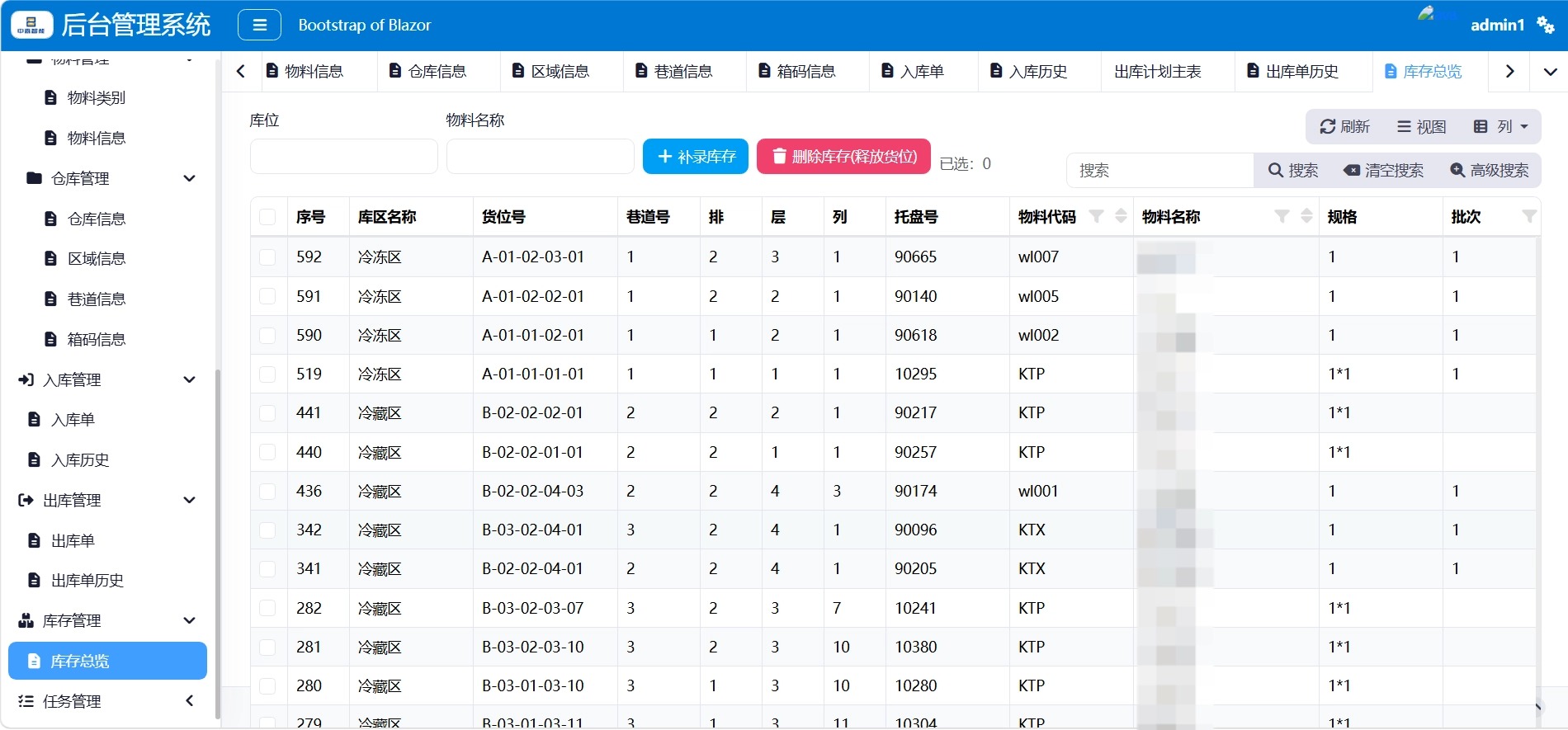1568x730 pixels.
Task: Click the 删除库存(释放货位) button
Action: click(x=843, y=157)
